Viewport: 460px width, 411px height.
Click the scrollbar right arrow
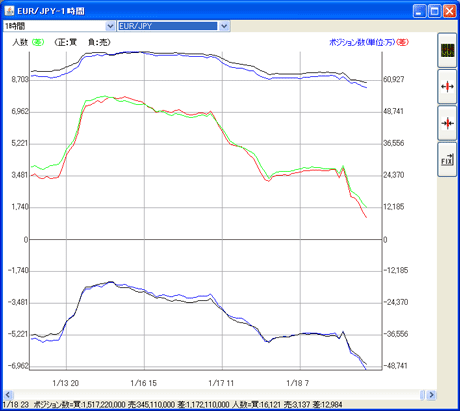pos(432,395)
